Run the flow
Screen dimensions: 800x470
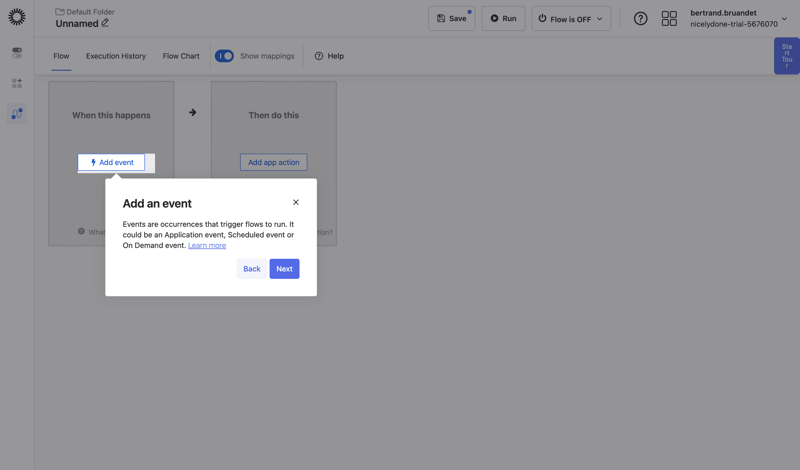coord(504,19)
